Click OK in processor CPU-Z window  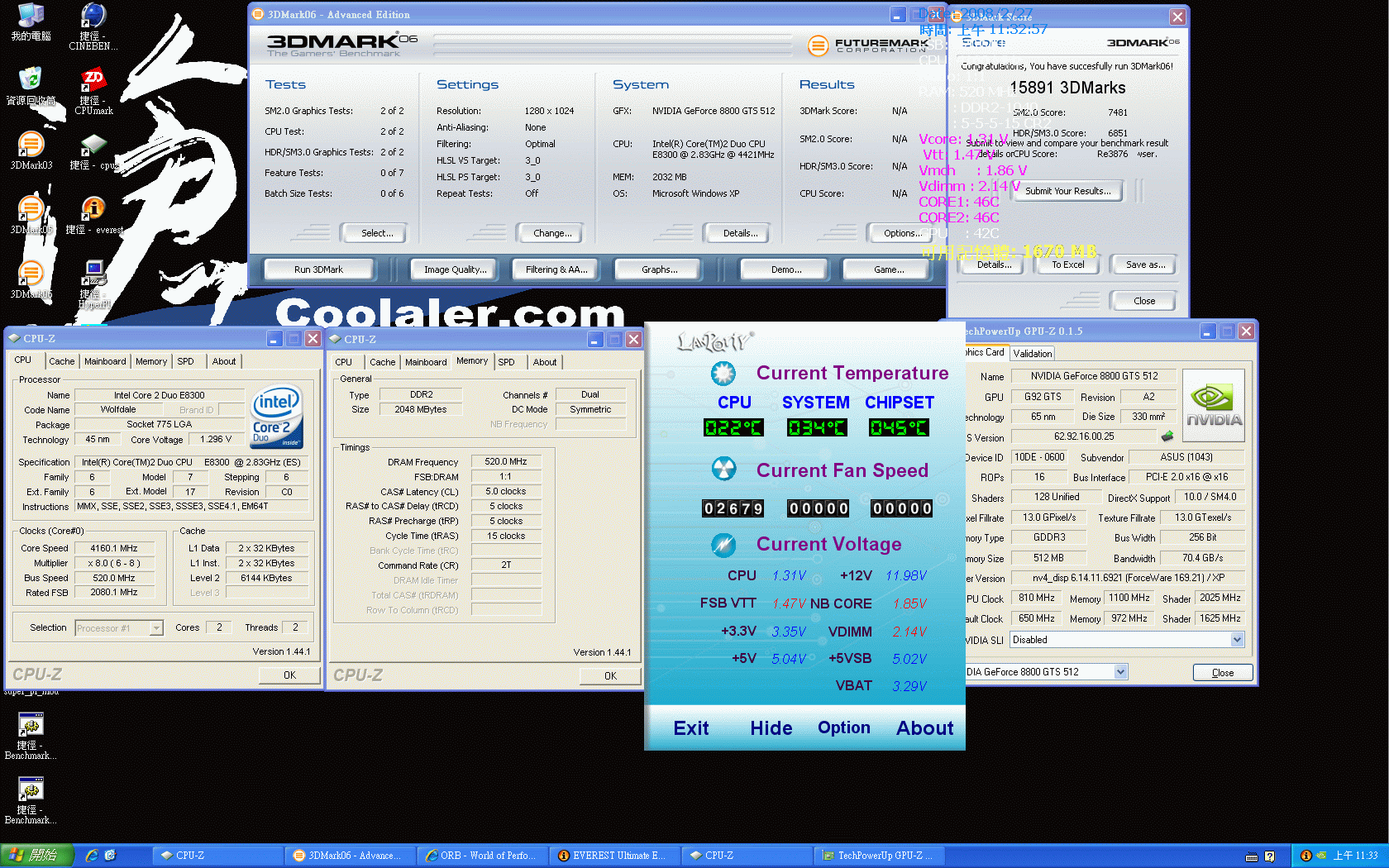[x=289, y=675]
